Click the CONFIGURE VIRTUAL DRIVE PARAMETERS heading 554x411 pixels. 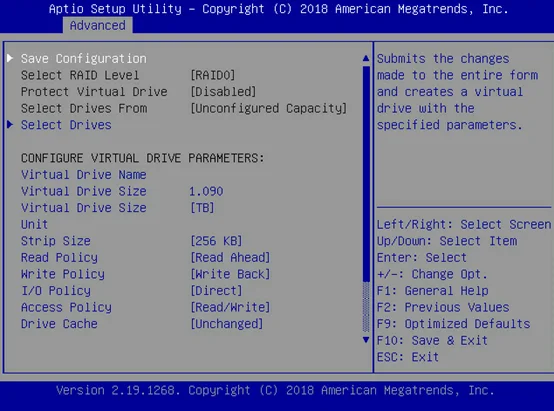pyautogui.click(x=142, y=158)
